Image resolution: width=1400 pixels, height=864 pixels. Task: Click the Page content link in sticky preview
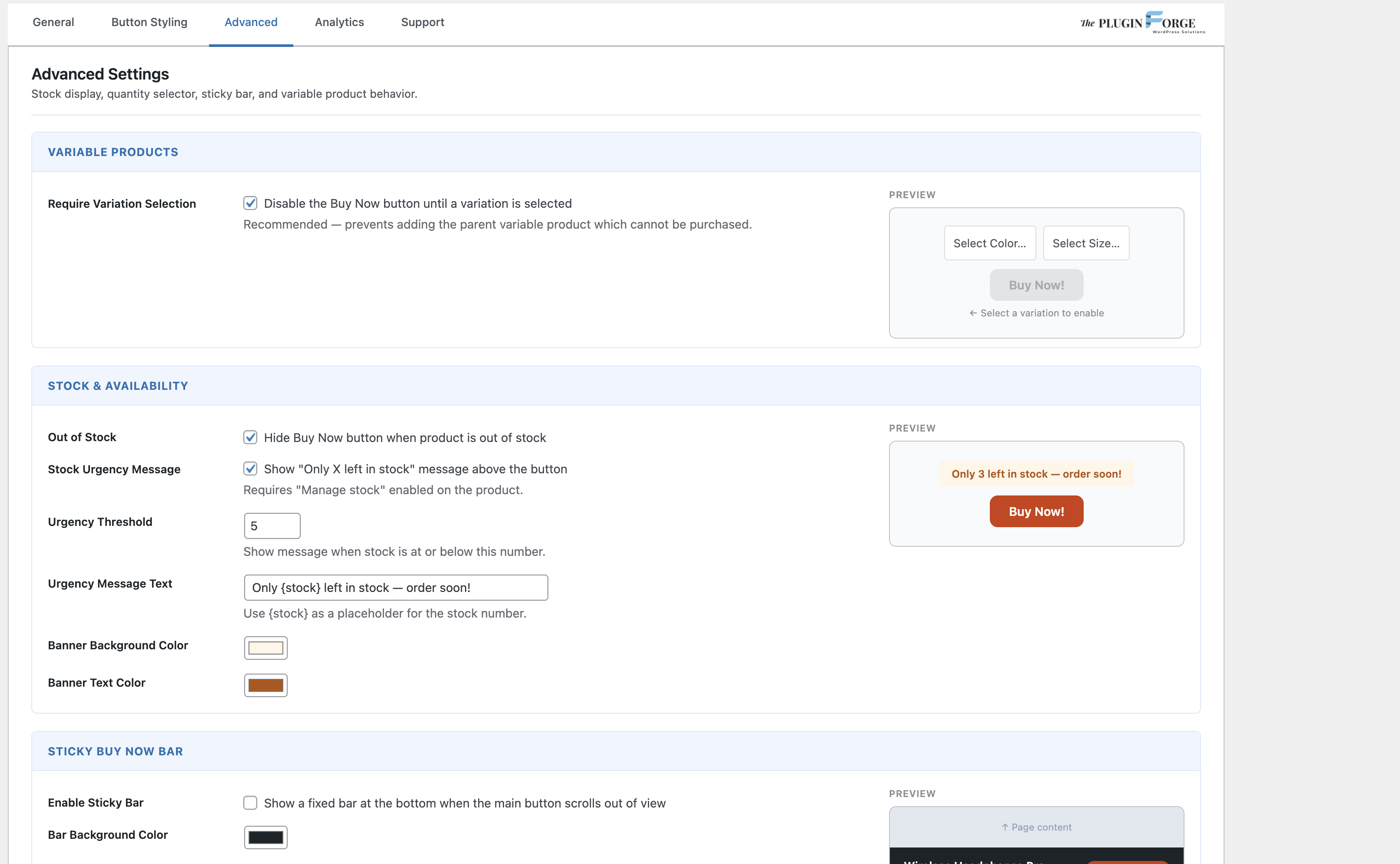coord(1036,827)
